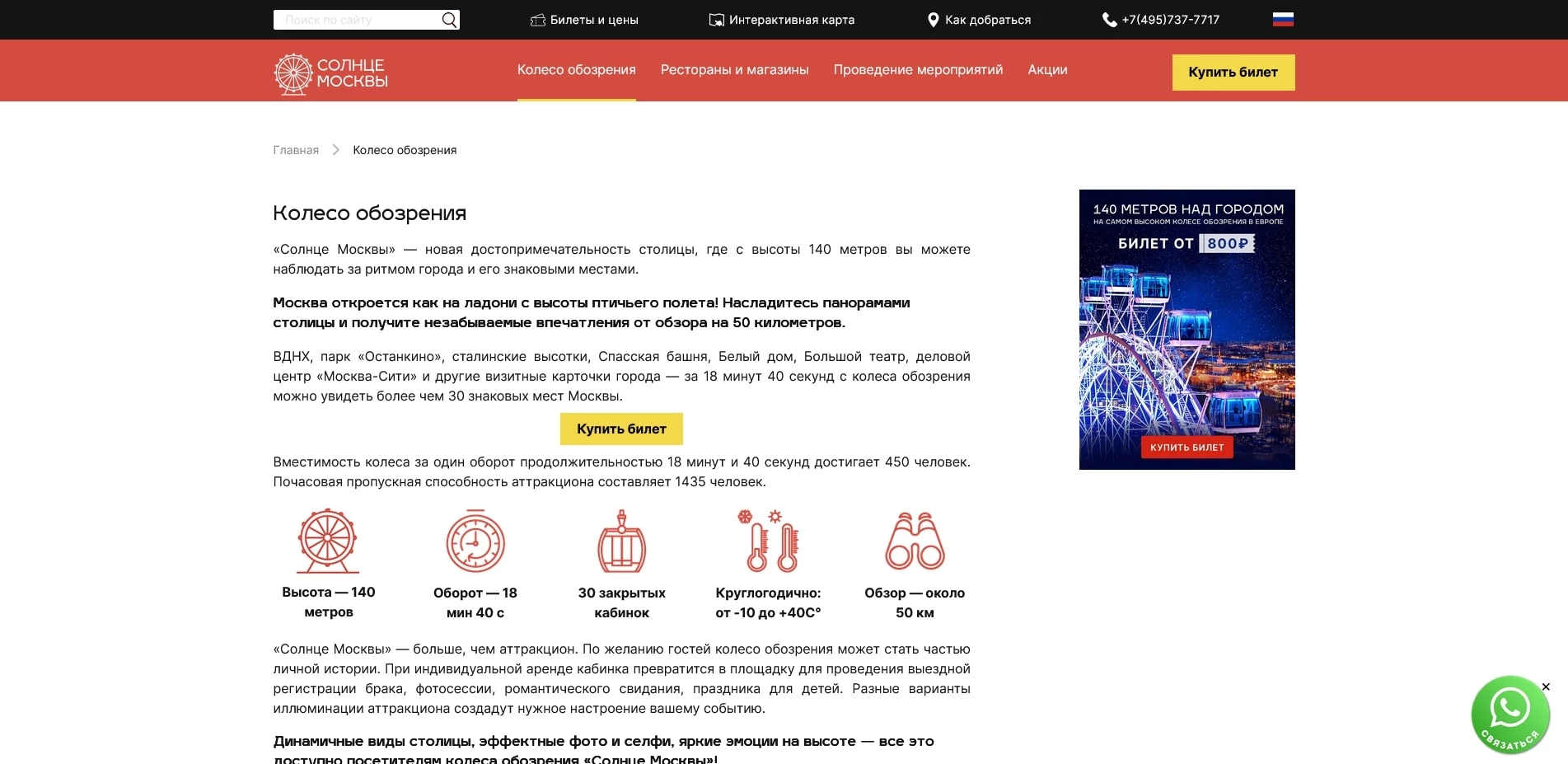Click the phone icon beside the phone number
This screenshot has width=1568, height=764.
pos(1108,19)
